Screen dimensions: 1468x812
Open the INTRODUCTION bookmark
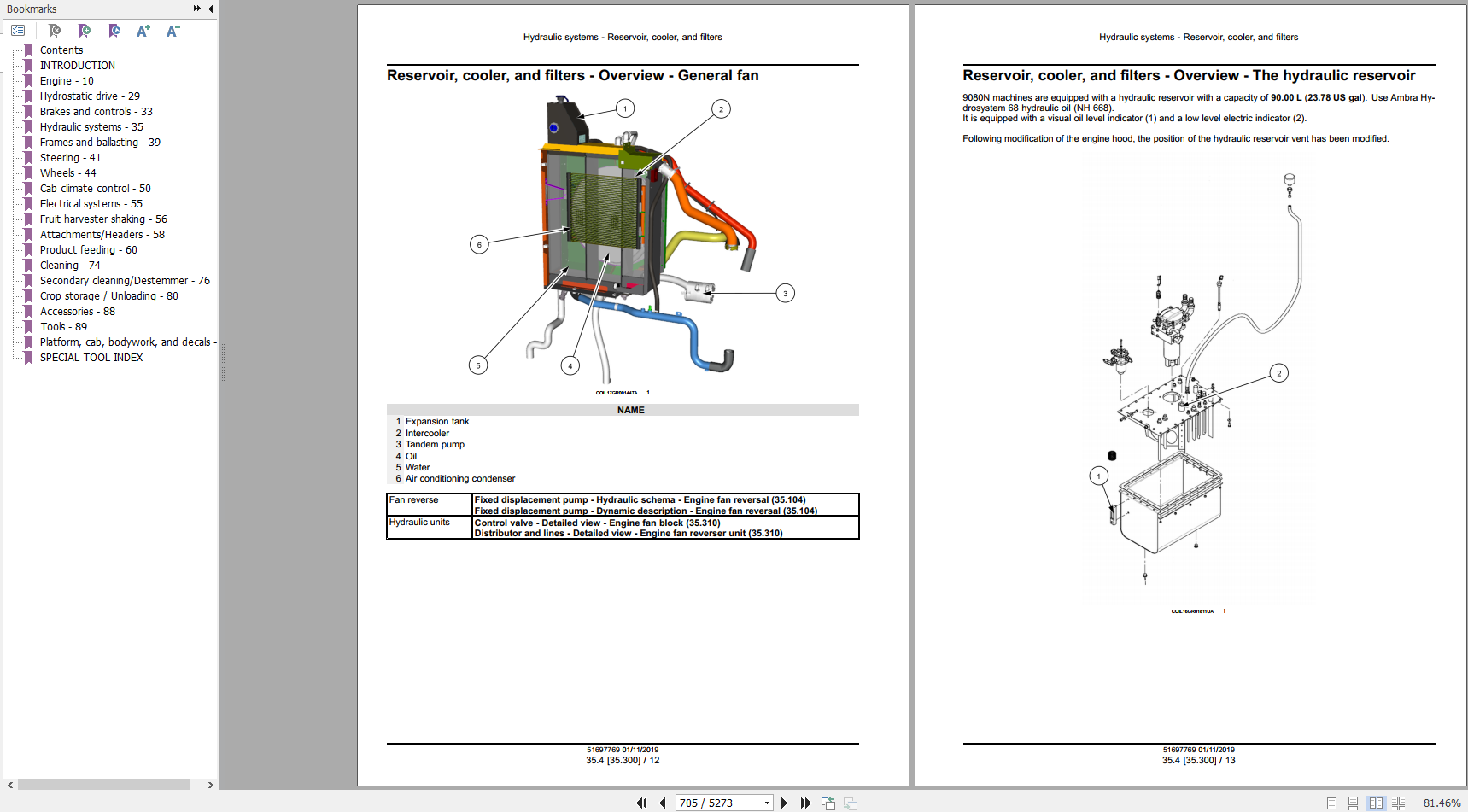78,66
